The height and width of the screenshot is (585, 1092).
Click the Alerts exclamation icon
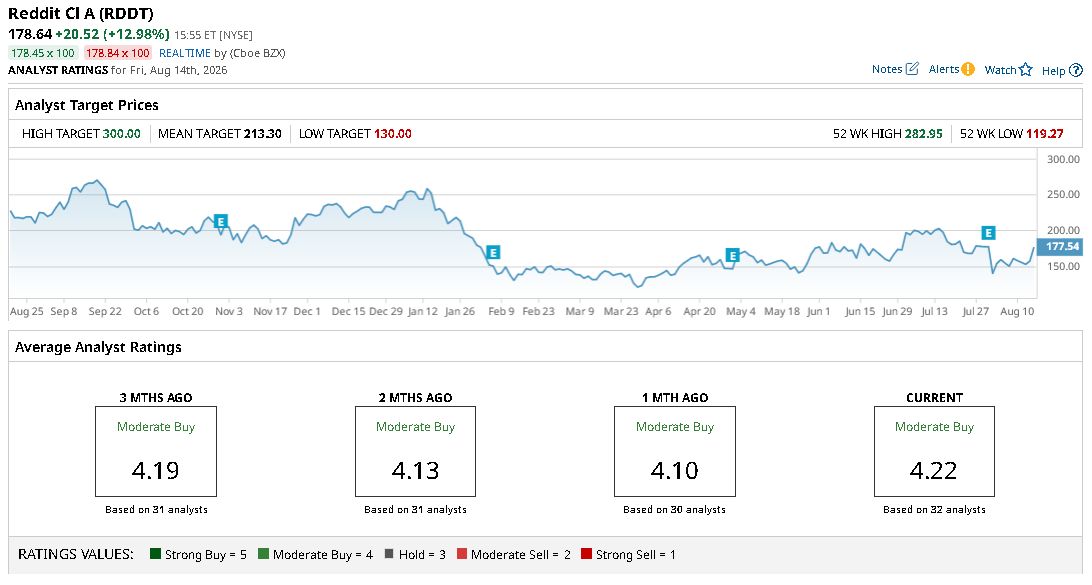coord(968,69)
